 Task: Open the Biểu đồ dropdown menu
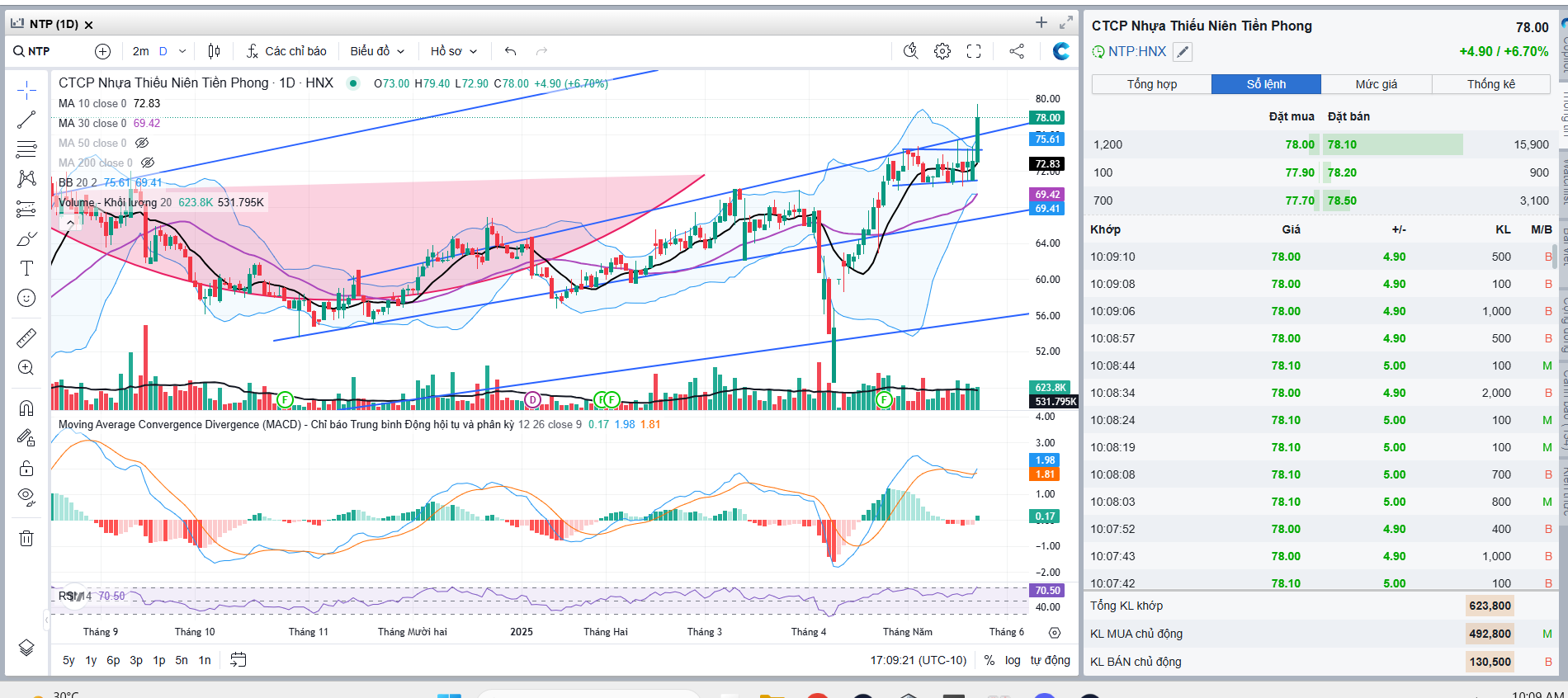point(377,51)
